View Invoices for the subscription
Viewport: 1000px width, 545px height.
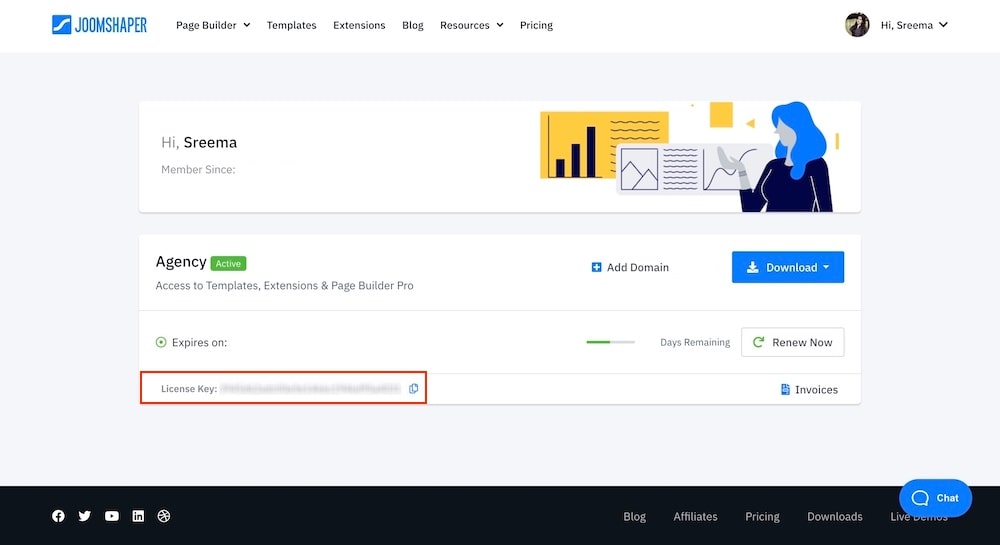point(809,389)
